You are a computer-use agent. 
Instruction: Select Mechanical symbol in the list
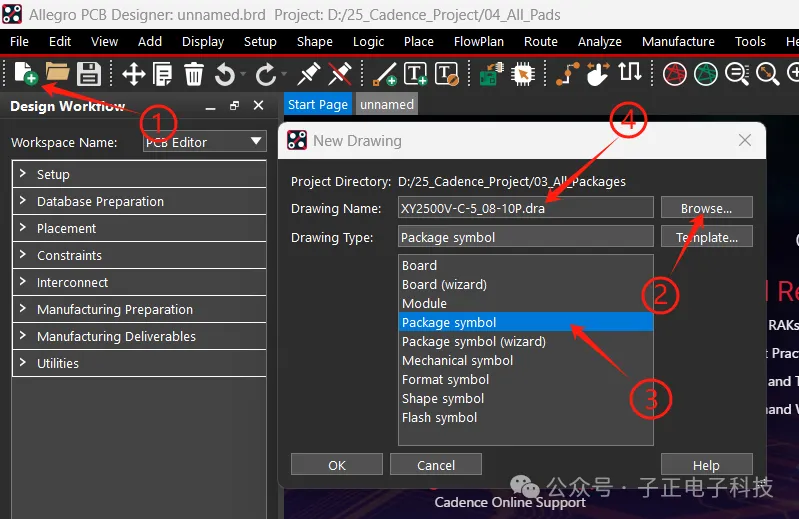point(525,360)
